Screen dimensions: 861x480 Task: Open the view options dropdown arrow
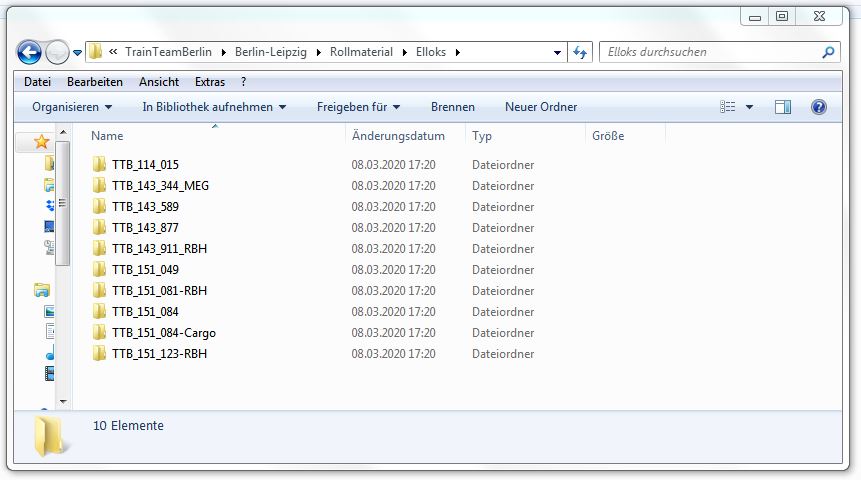click(x=749, y=107)
